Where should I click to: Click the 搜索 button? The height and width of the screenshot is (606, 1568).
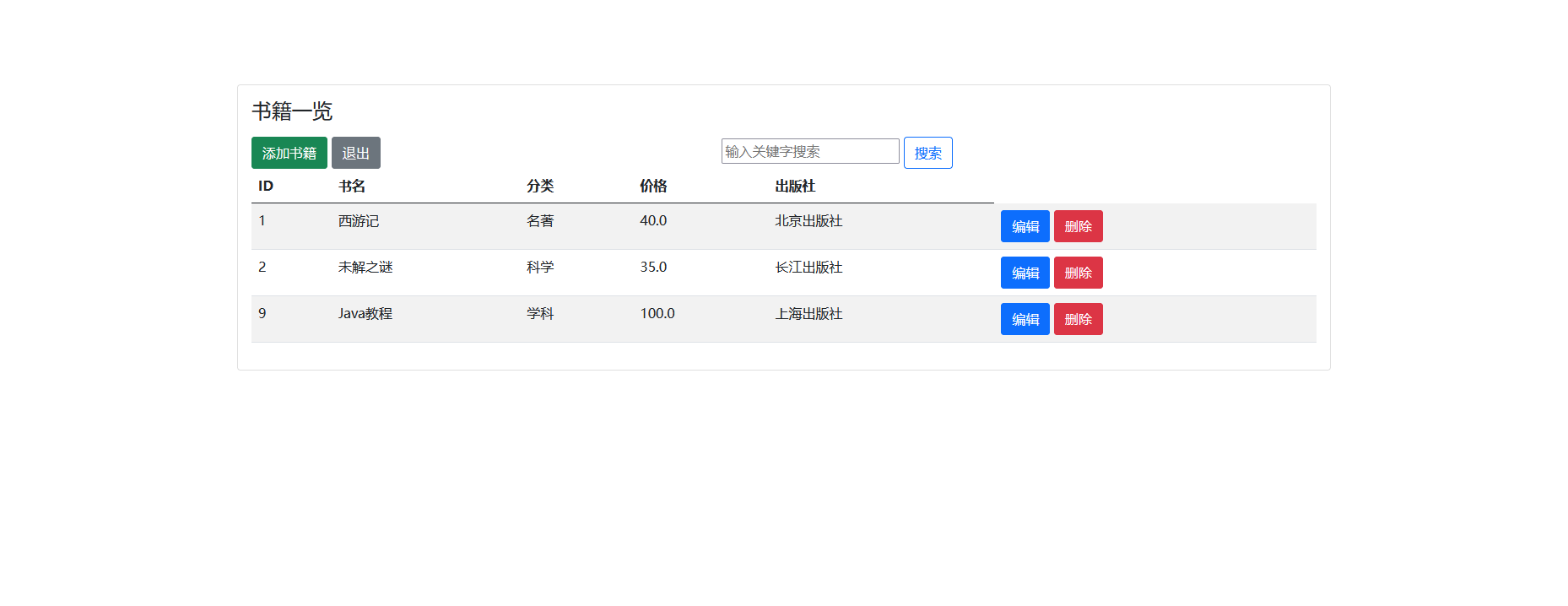coord(927,153)
